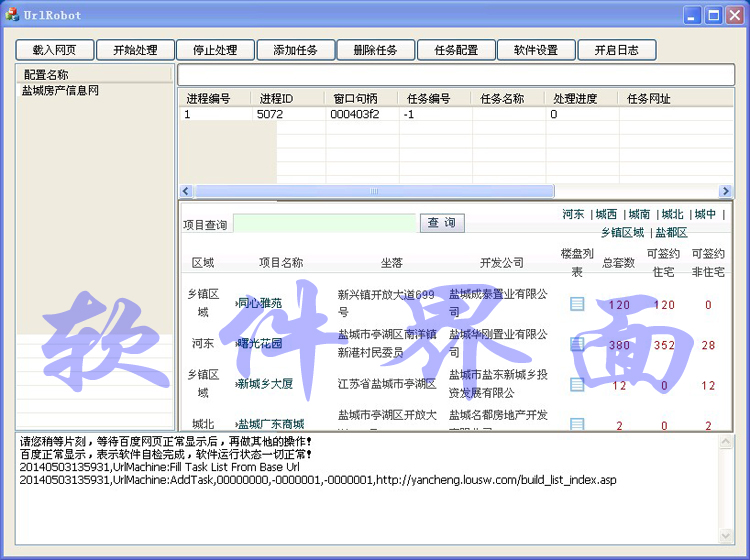This screenshot has height=560, width=750.
Task: Click right arrow of horizontal scrollbar
Action: [726, 191]
